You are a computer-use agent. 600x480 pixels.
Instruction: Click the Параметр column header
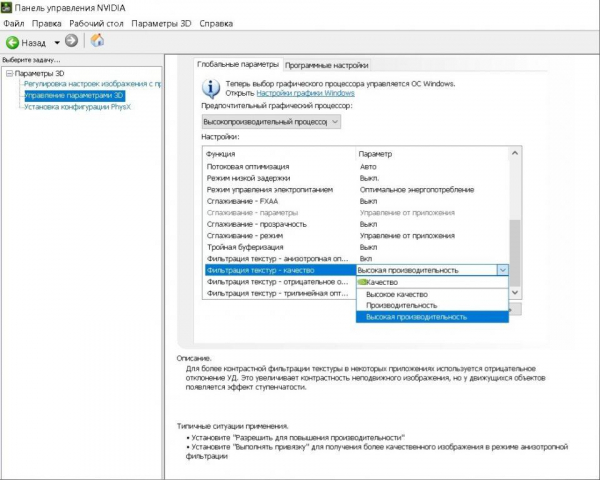432,154
